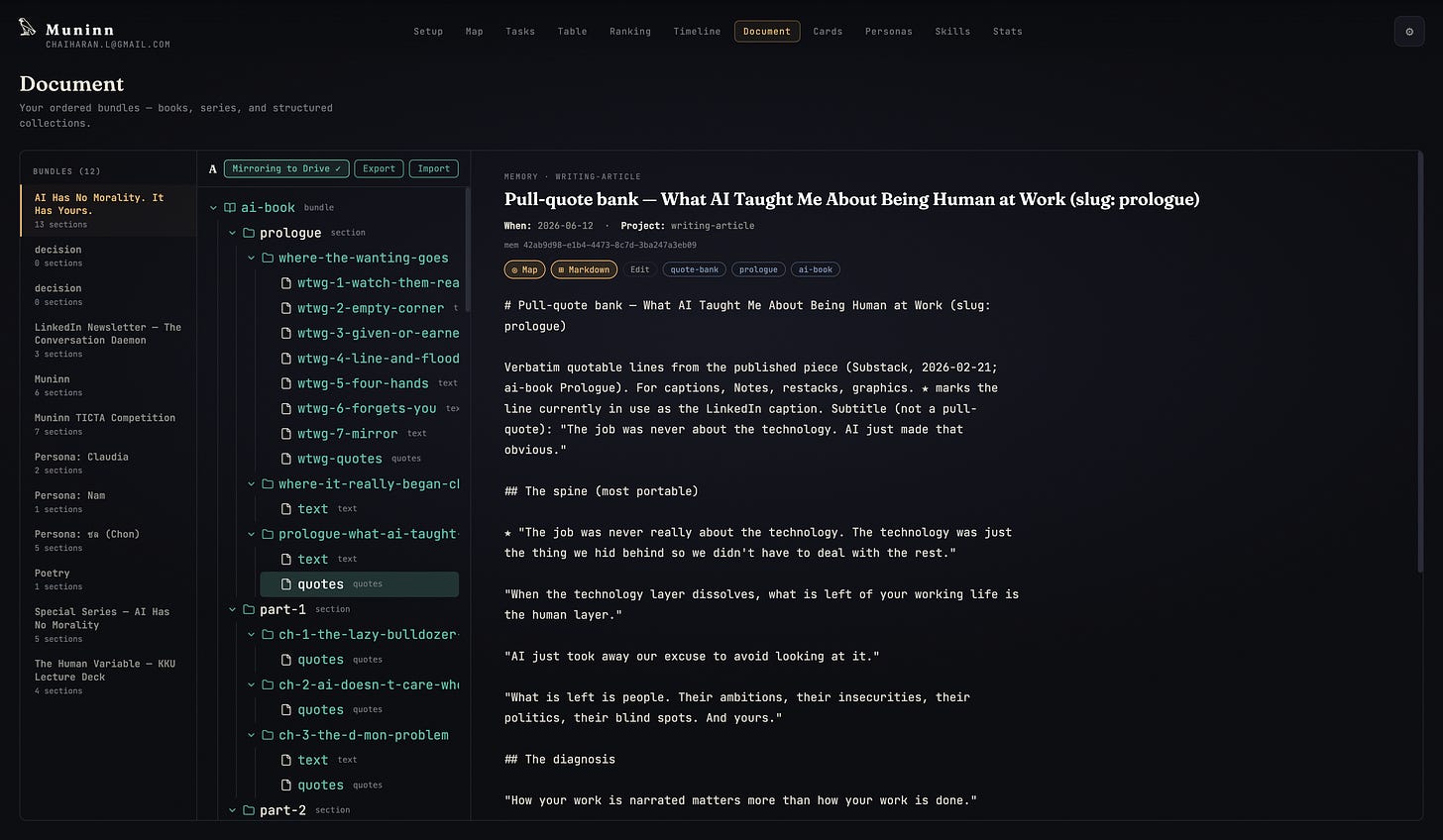Image resolution: width=1443 pixels, height=840 pixels.
Task: Open settings via the gear icon
Action: [x=1409, y=32]
